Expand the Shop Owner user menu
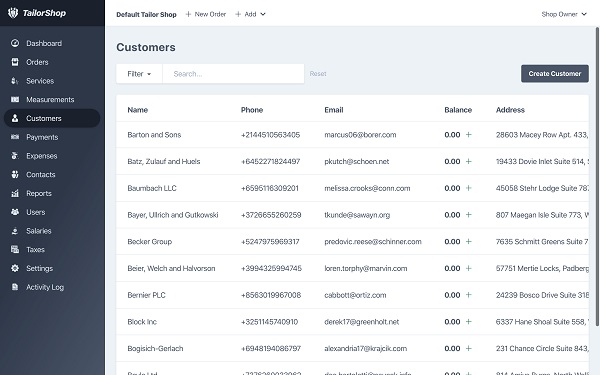This screenshot has height=375, width=600. (x=564, y=14)
